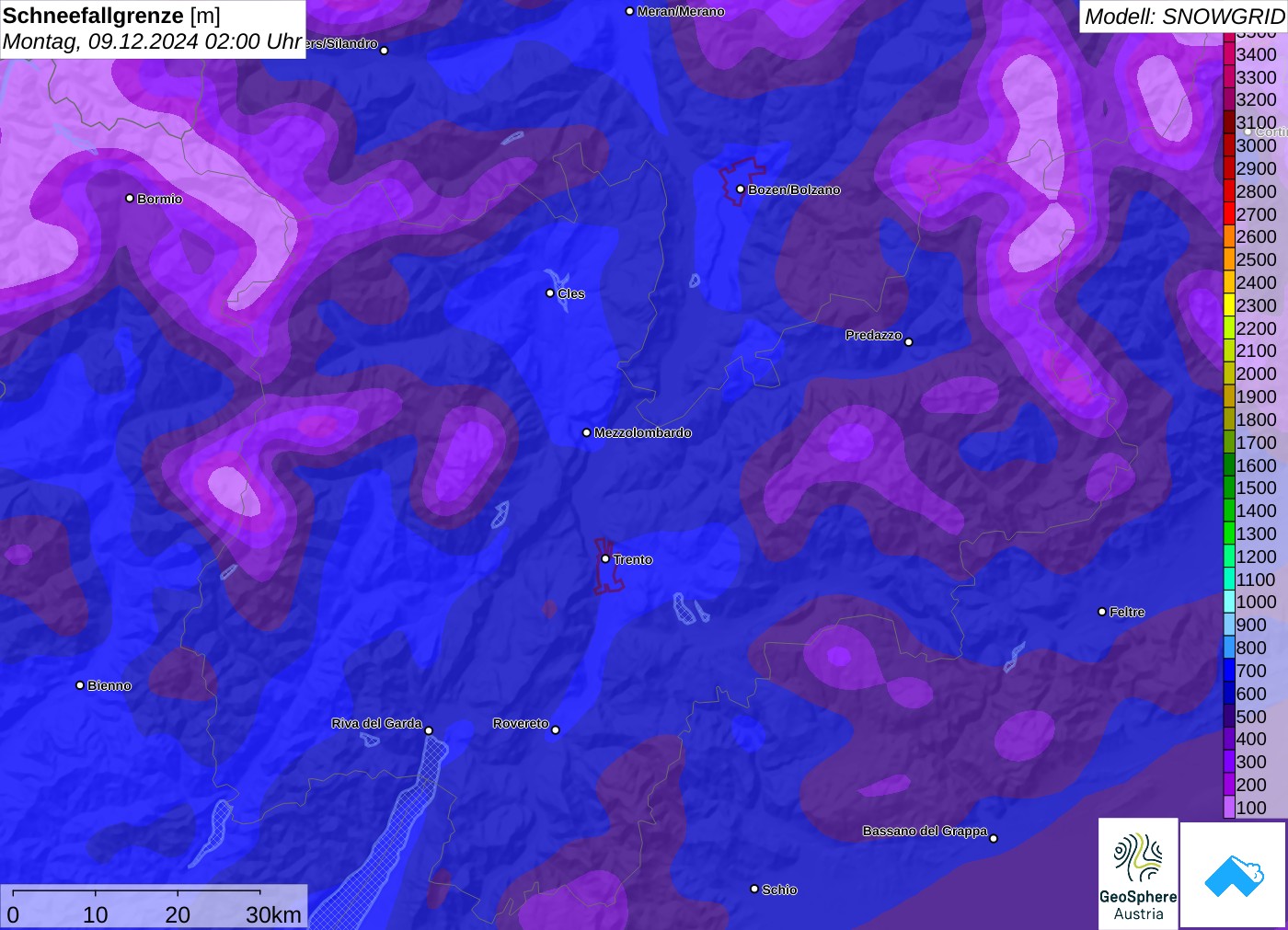Click the Riva del Garda marker dot
The width and height of the screenshot is (1288, 930).
[429, 730]
